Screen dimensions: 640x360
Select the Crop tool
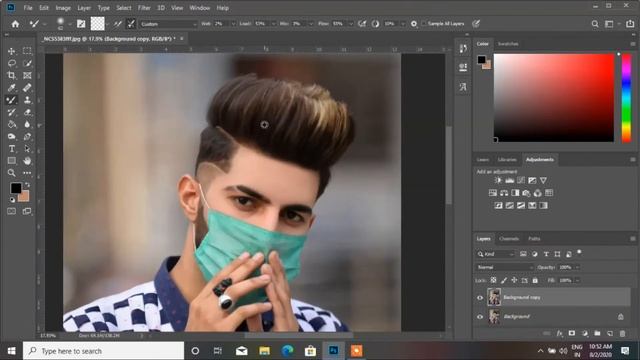[11, 76]
